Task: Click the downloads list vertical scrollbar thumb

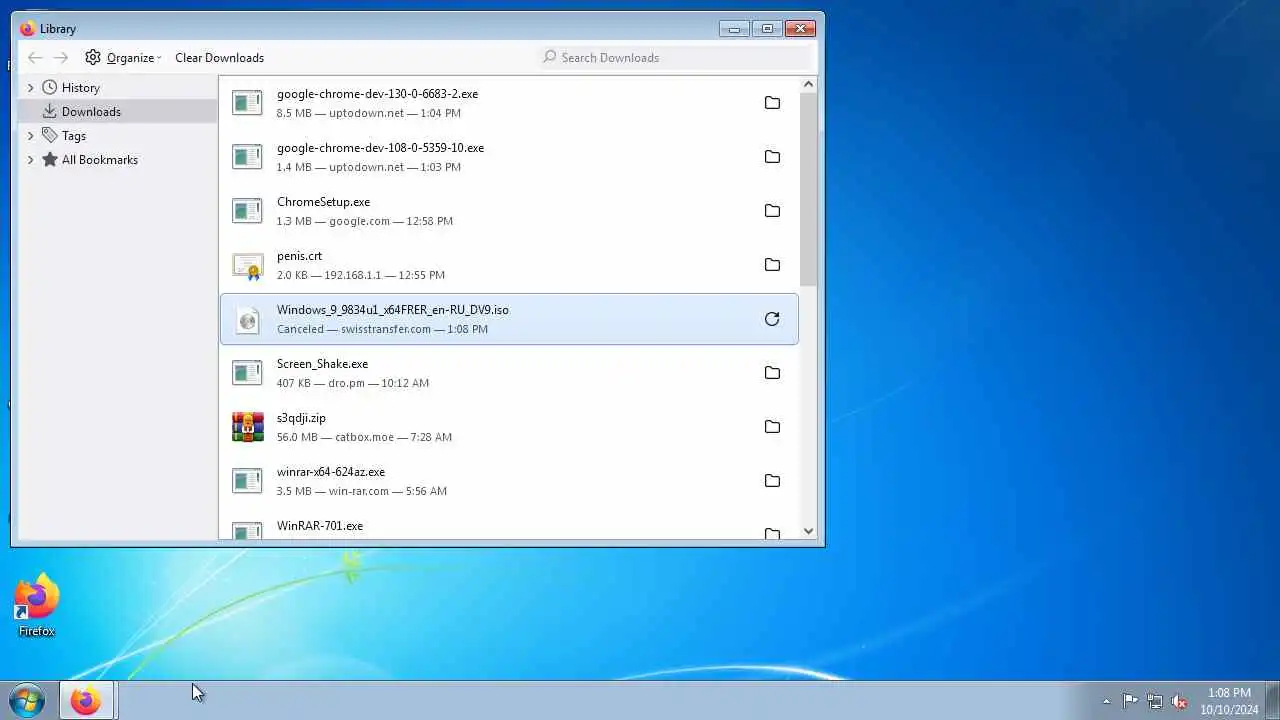Action: pyautogui.click(x=808, y=191)
